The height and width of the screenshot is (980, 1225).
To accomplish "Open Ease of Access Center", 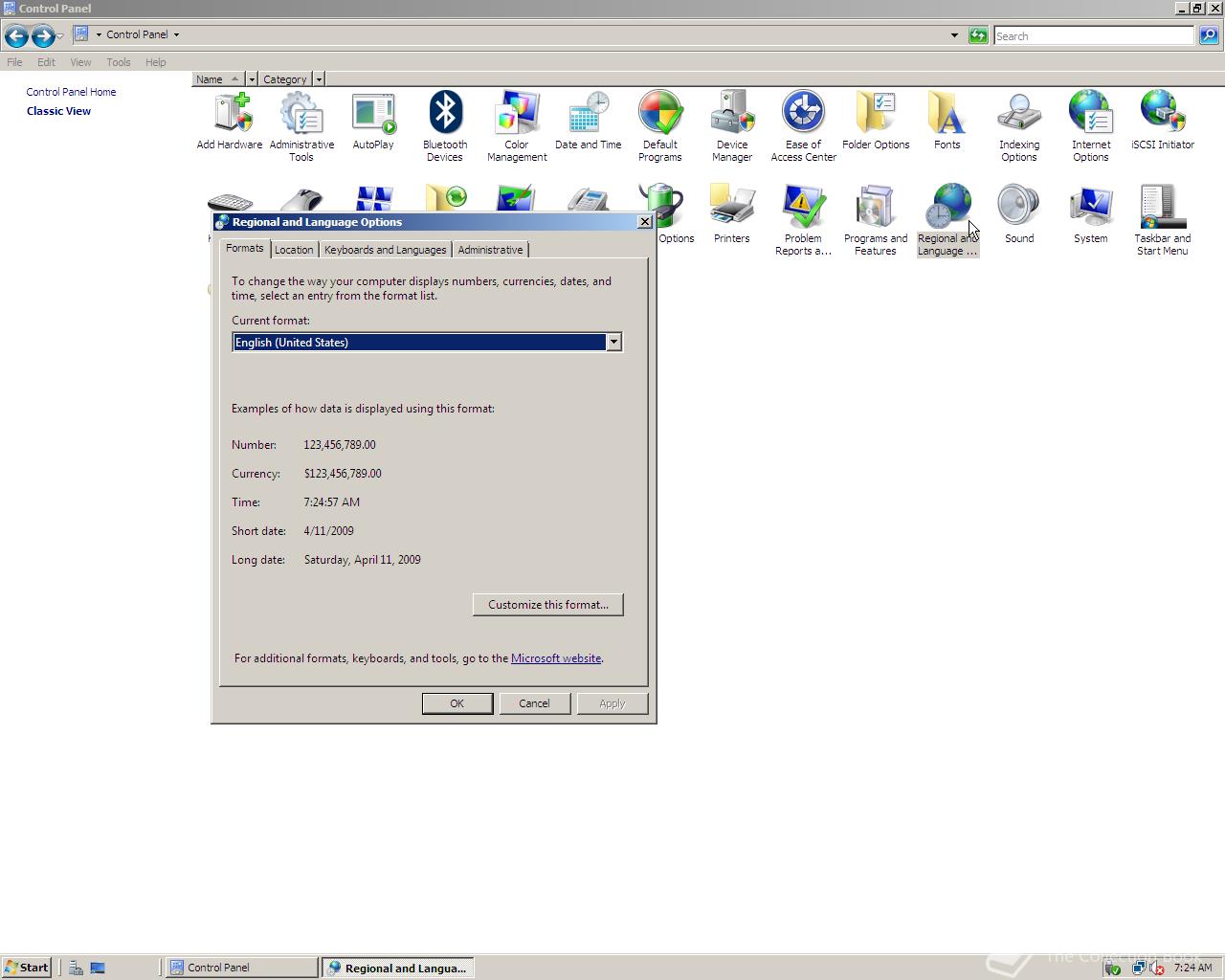I will [804, 126].
